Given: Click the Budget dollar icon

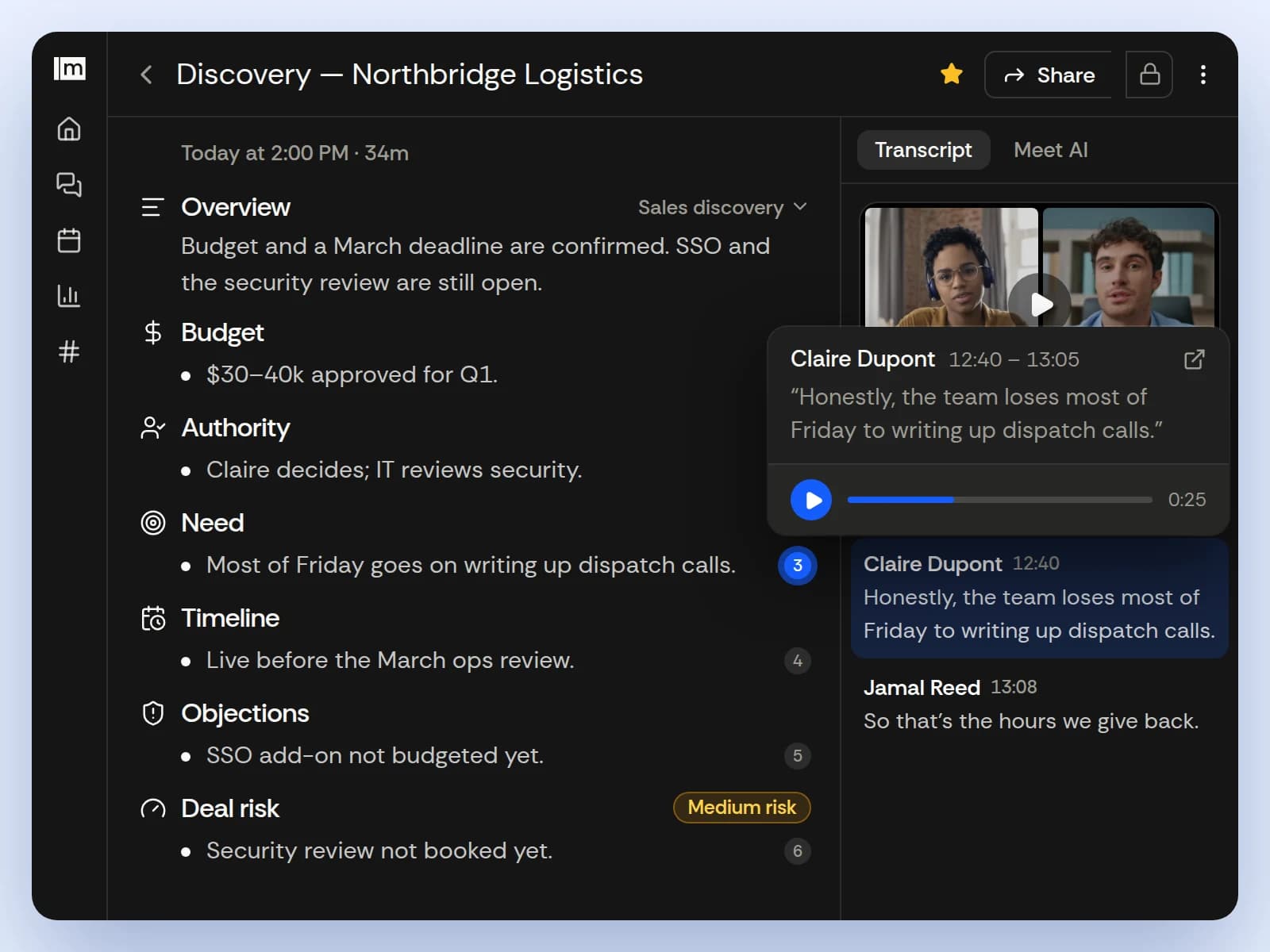Looking at the screenshot, I should point(152,332).
